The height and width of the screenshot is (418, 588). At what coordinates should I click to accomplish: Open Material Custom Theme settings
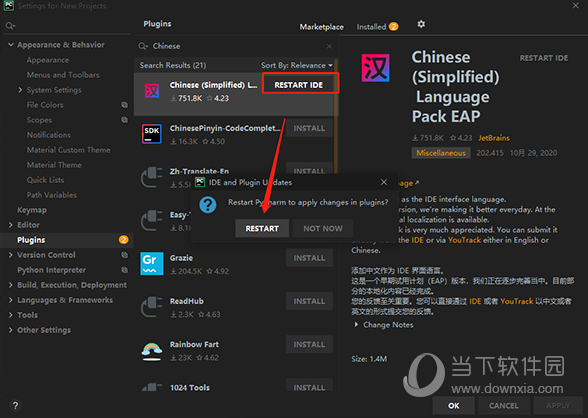68,150
